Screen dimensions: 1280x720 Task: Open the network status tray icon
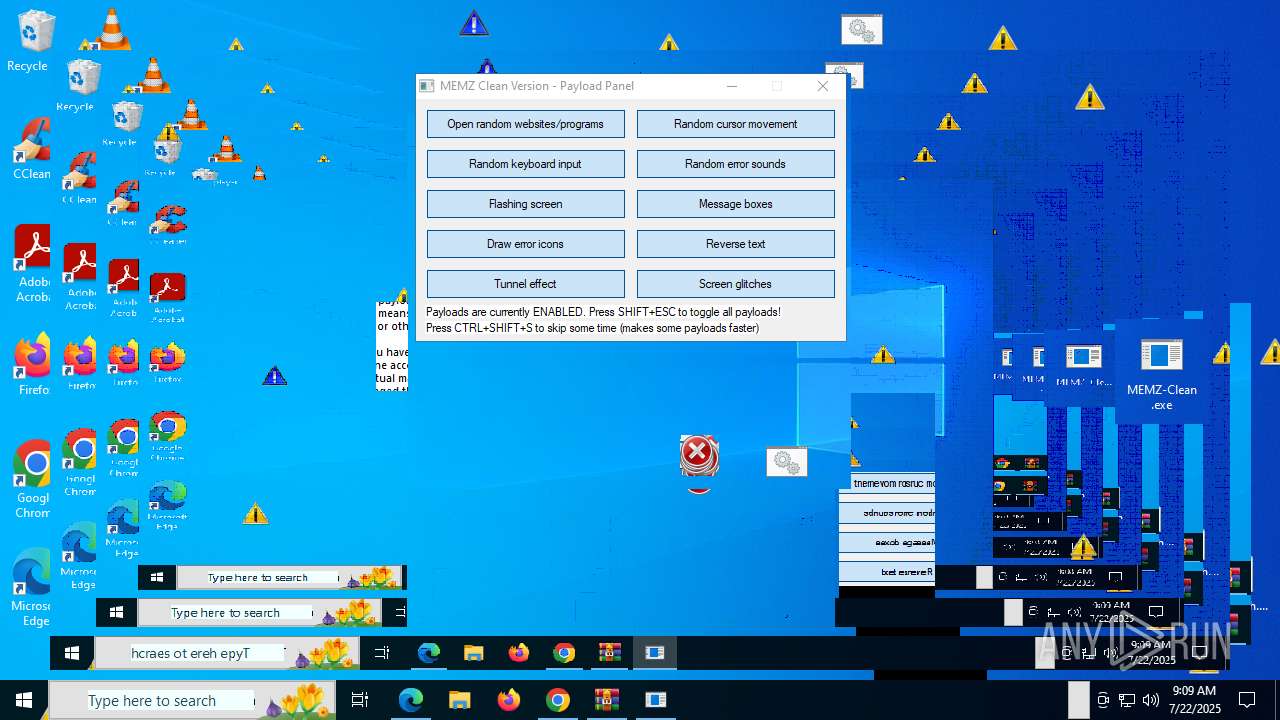(x=1127, y=700)
